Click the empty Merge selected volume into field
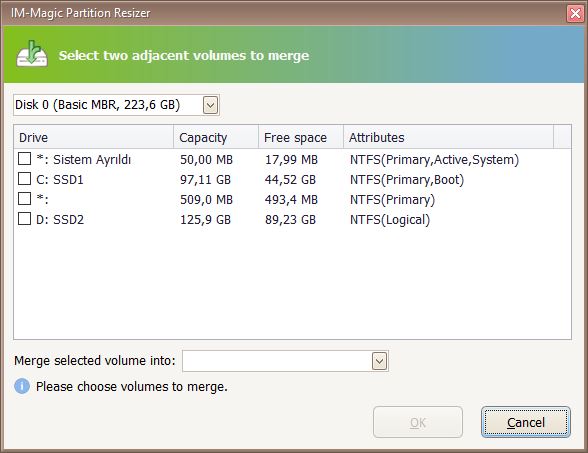Viewport: 588px width, 453px height. point(285,362)
